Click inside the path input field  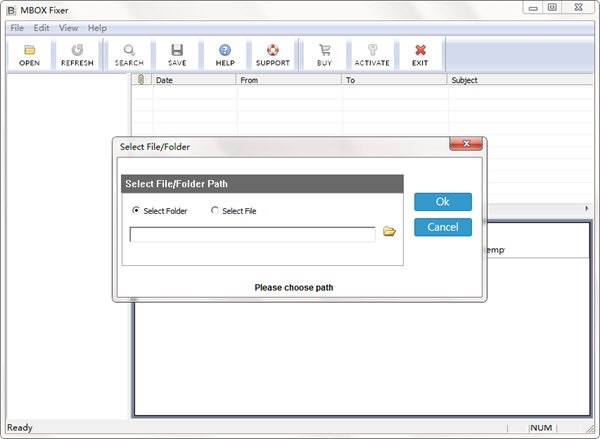click(x=253, y=234)
